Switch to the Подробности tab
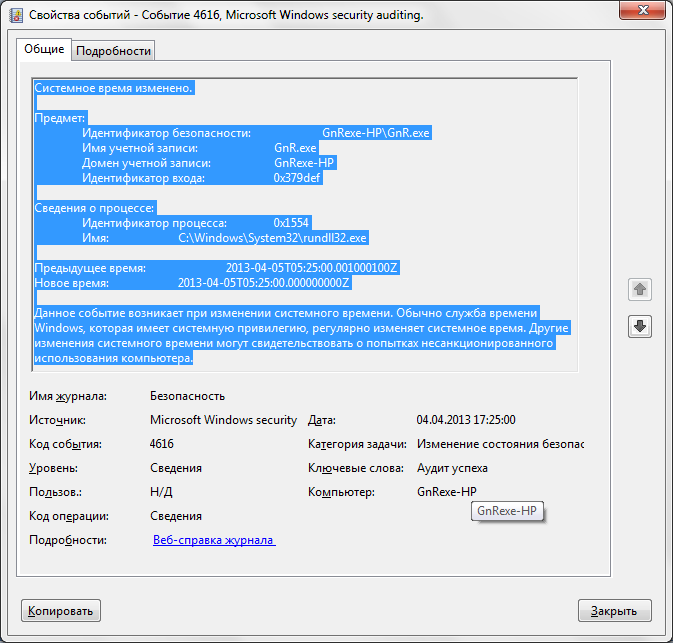The height and width of the screenshot is (643, 673). [113, 51]
